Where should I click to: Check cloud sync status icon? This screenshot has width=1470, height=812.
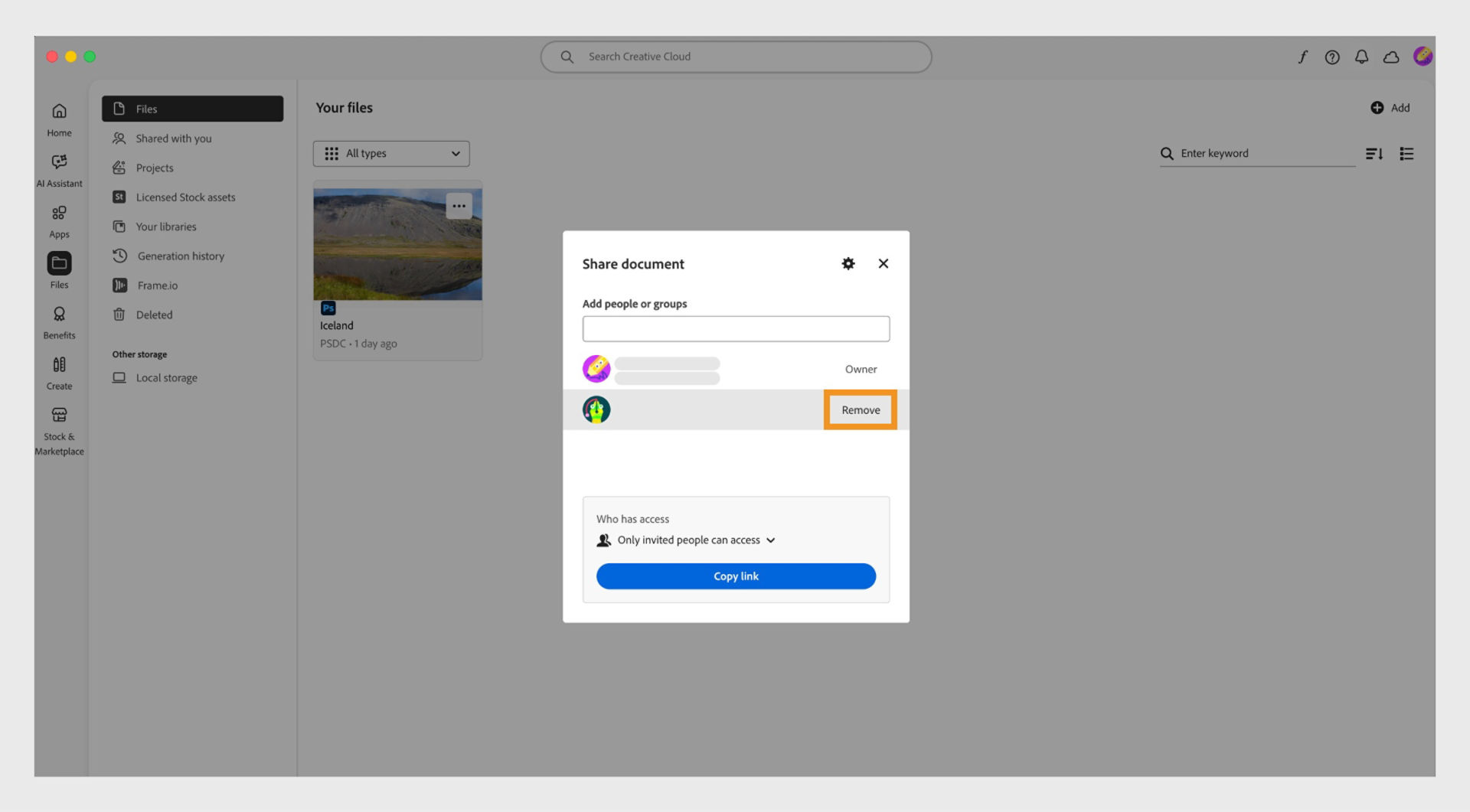coord(1391,57)
